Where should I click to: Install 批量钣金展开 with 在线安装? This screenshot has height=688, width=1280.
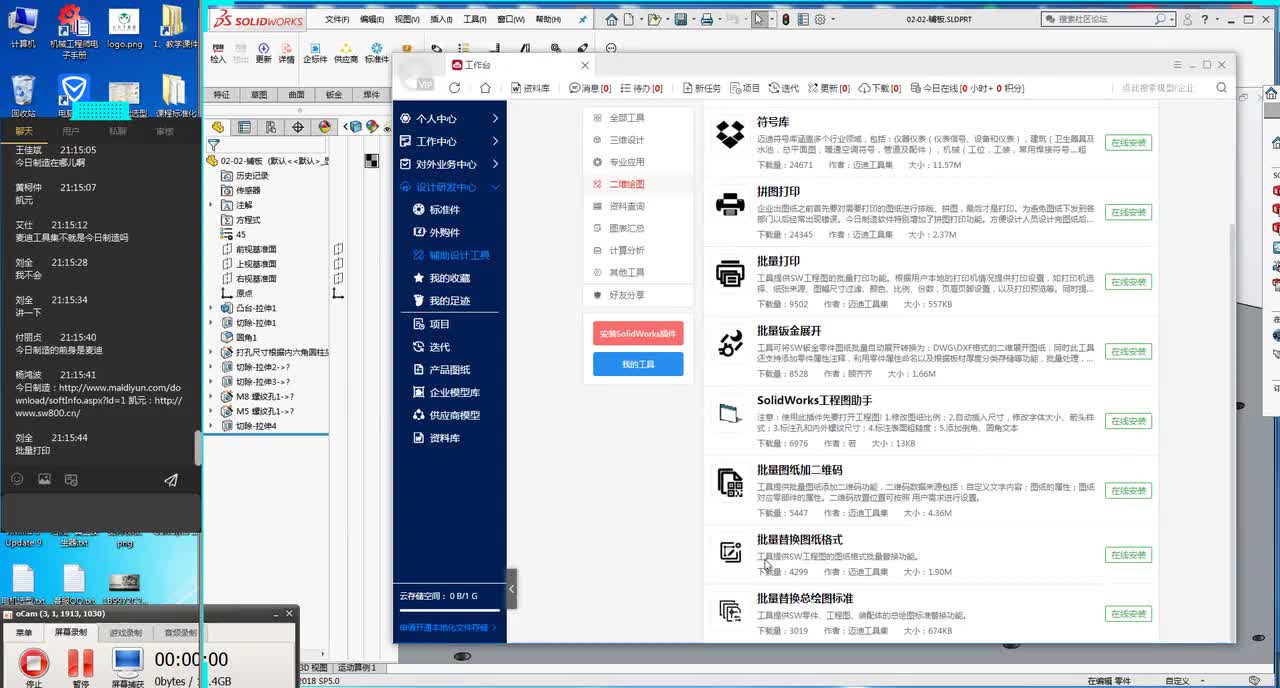point(1128,352)
